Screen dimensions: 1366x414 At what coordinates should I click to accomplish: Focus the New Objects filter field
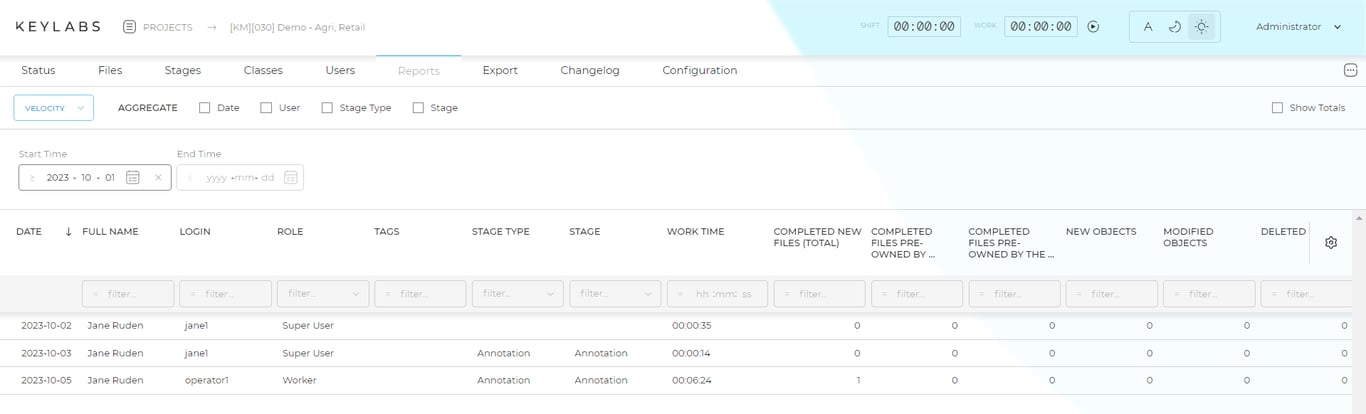tap(1112, 294)
